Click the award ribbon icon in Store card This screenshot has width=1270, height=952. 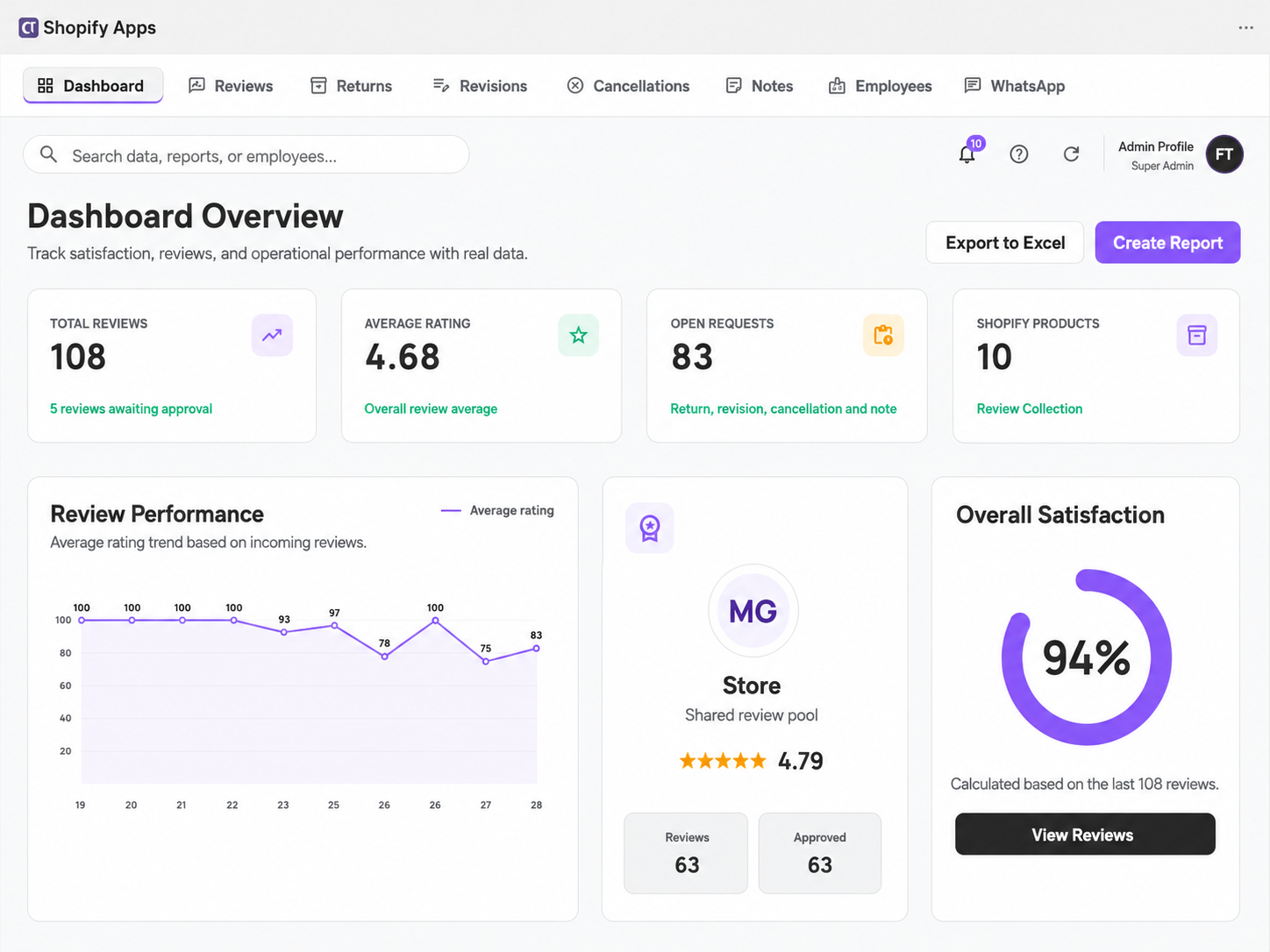[x=650, y=528]
